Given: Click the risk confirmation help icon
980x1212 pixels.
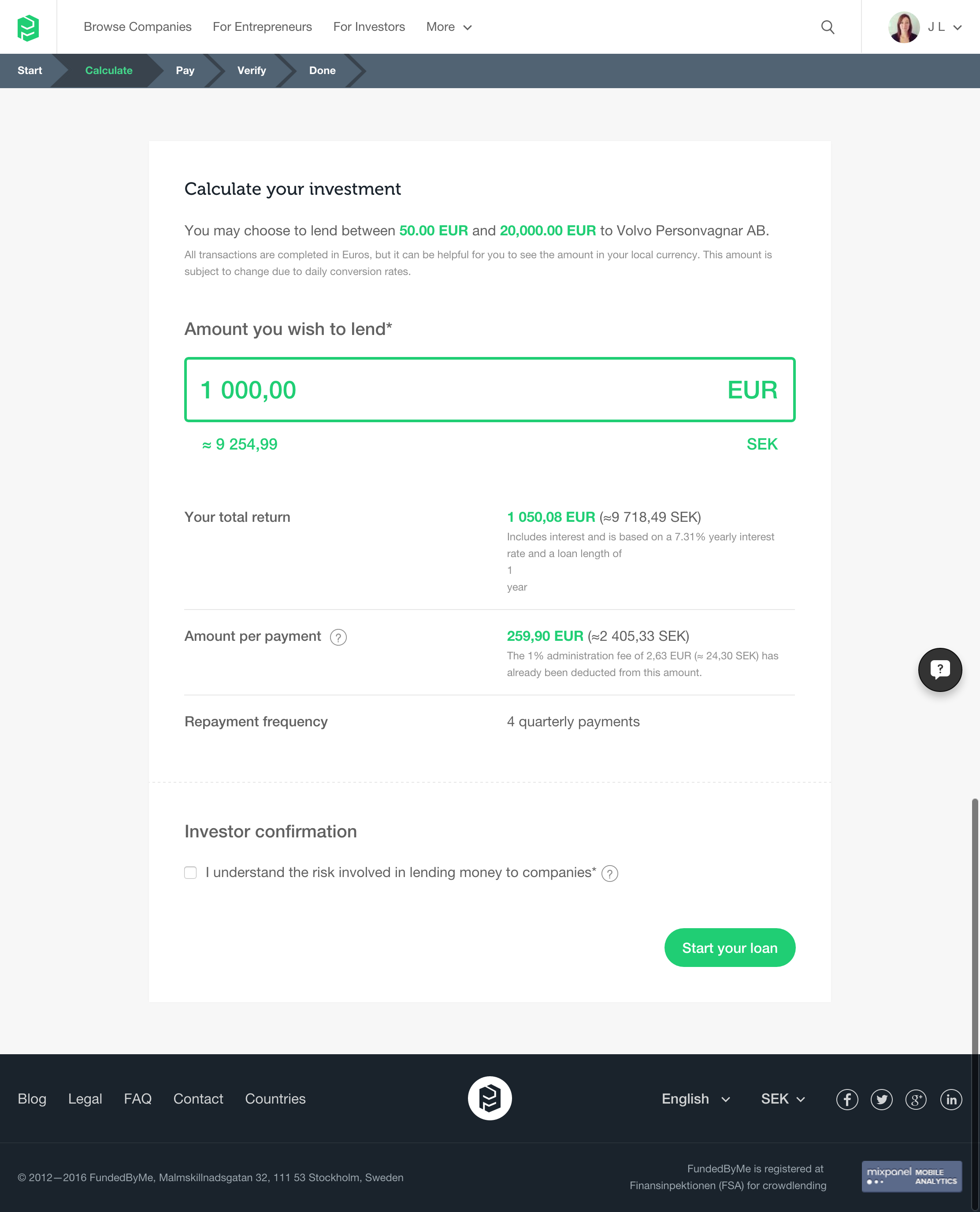Looking at the screenshot, I should (x=610, y=873).
